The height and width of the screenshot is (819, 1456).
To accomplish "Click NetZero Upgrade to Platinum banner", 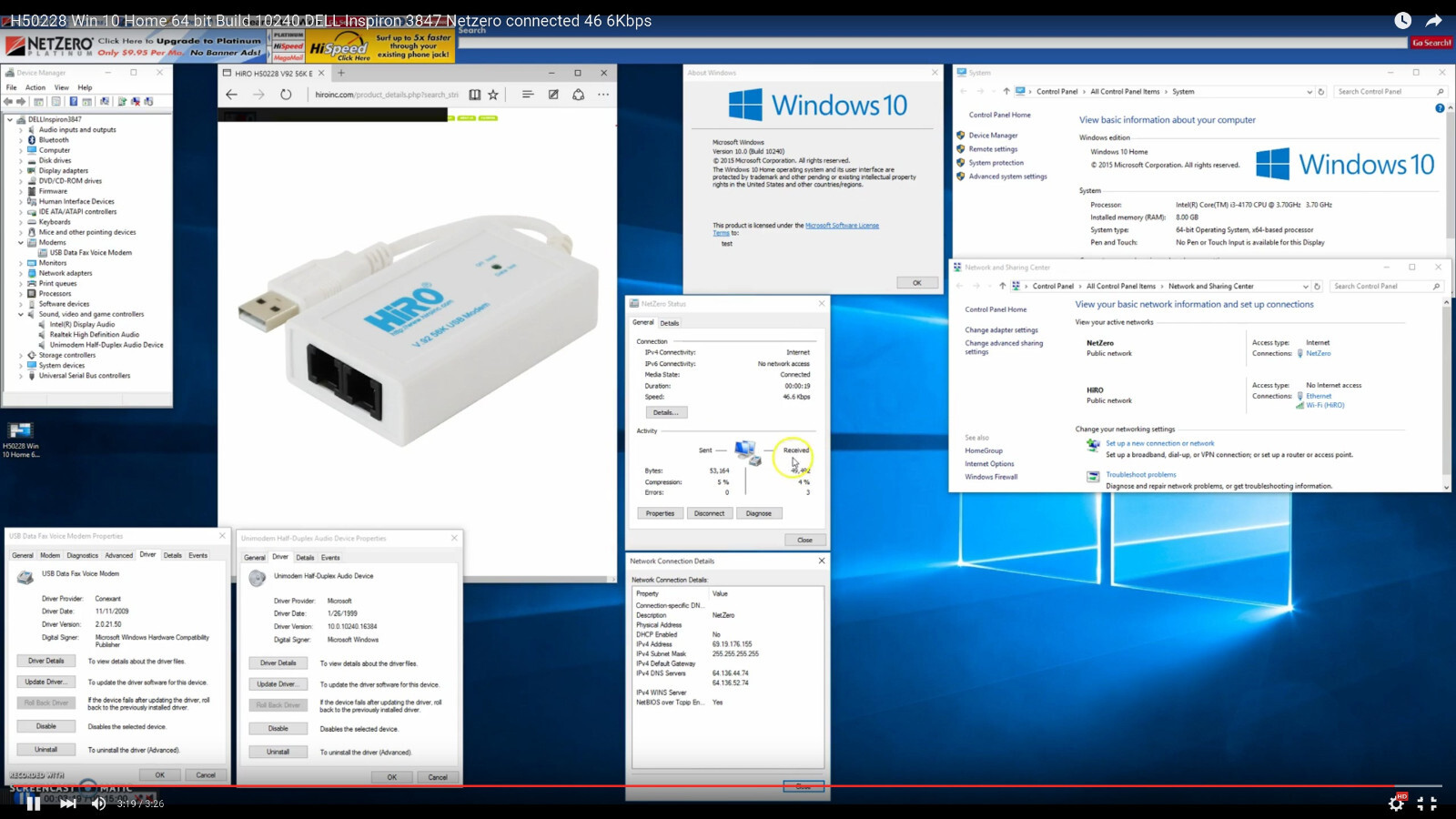I will (135, 45).
